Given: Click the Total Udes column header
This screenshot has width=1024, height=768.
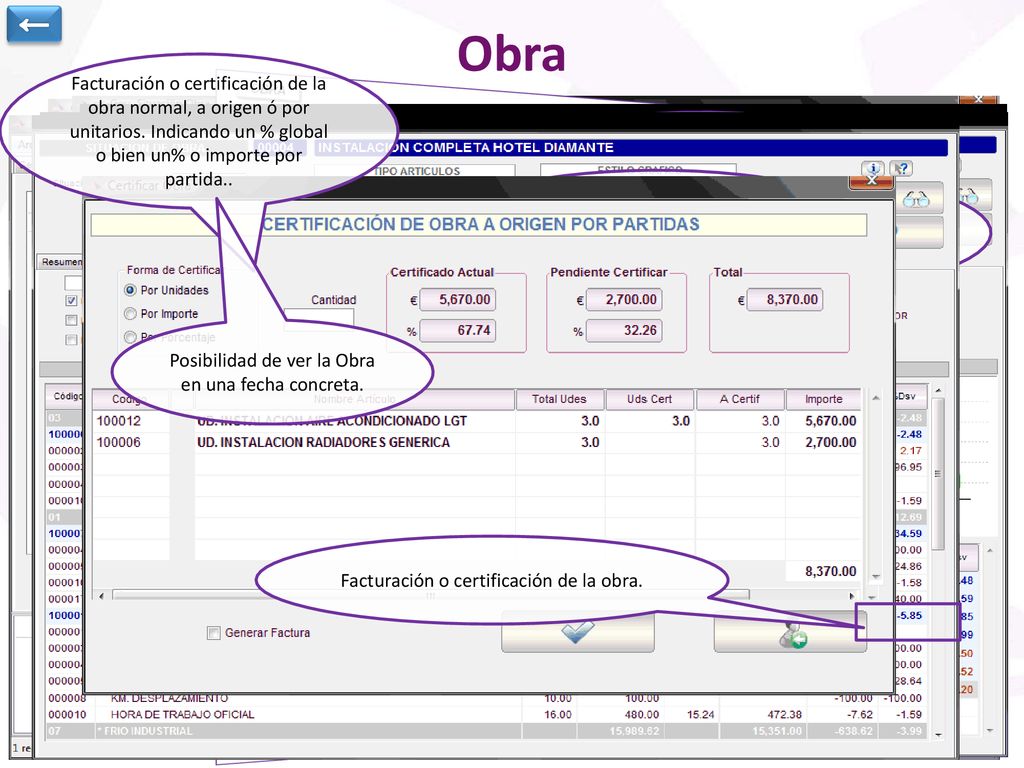Looking at the screenshot, I should 559,399.
